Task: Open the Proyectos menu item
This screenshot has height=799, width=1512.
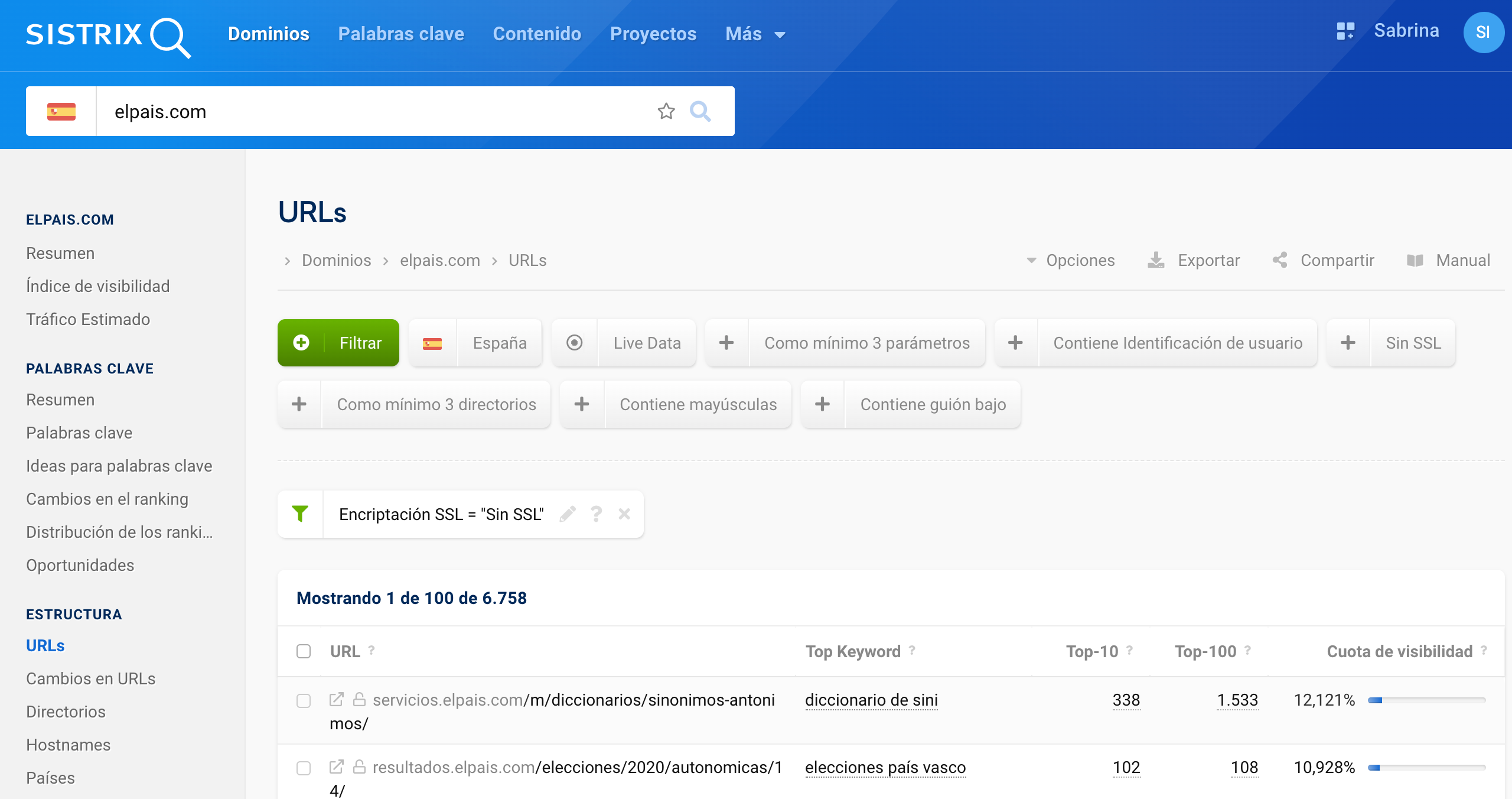Action: tap(653, 34)
